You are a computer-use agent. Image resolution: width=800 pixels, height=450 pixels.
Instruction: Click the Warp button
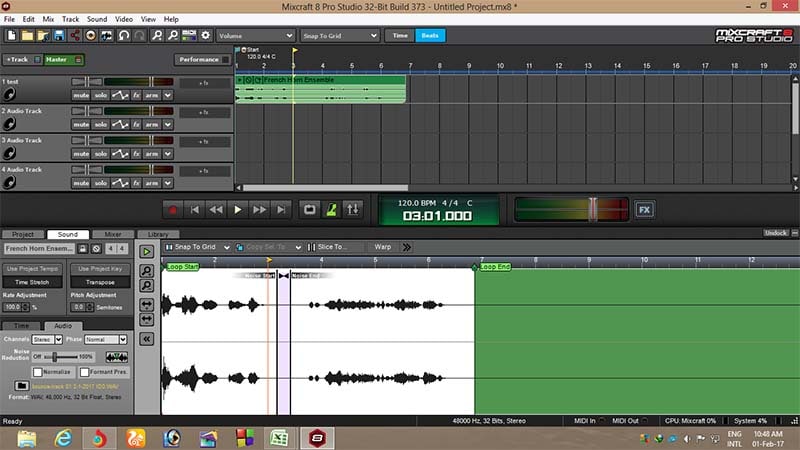click(x=383, y=247)
